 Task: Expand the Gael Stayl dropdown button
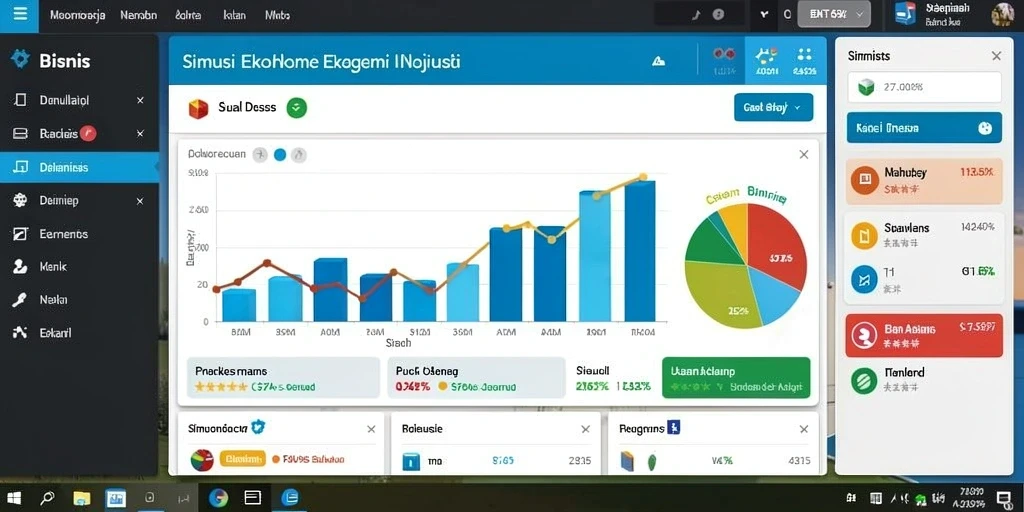(x=773, y=107)
